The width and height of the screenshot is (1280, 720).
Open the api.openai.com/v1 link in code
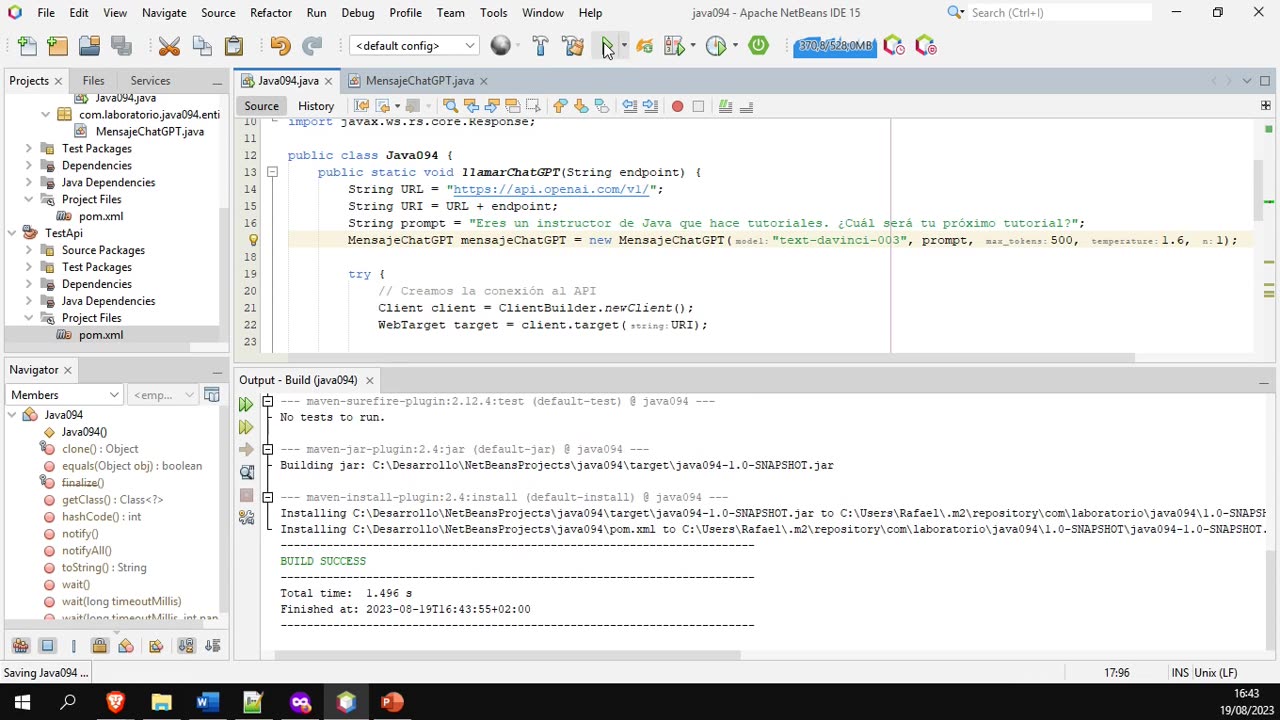[x=553, y=189]
